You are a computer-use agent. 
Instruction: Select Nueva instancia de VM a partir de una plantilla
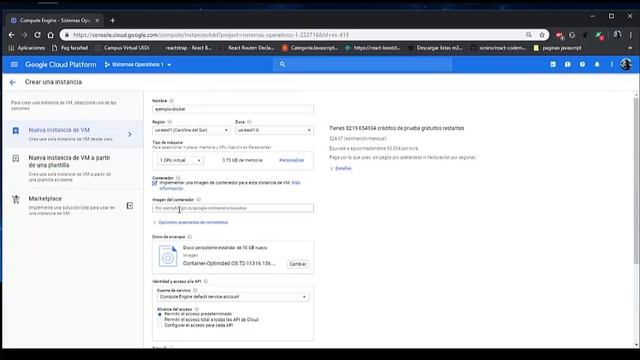[73, 168]
